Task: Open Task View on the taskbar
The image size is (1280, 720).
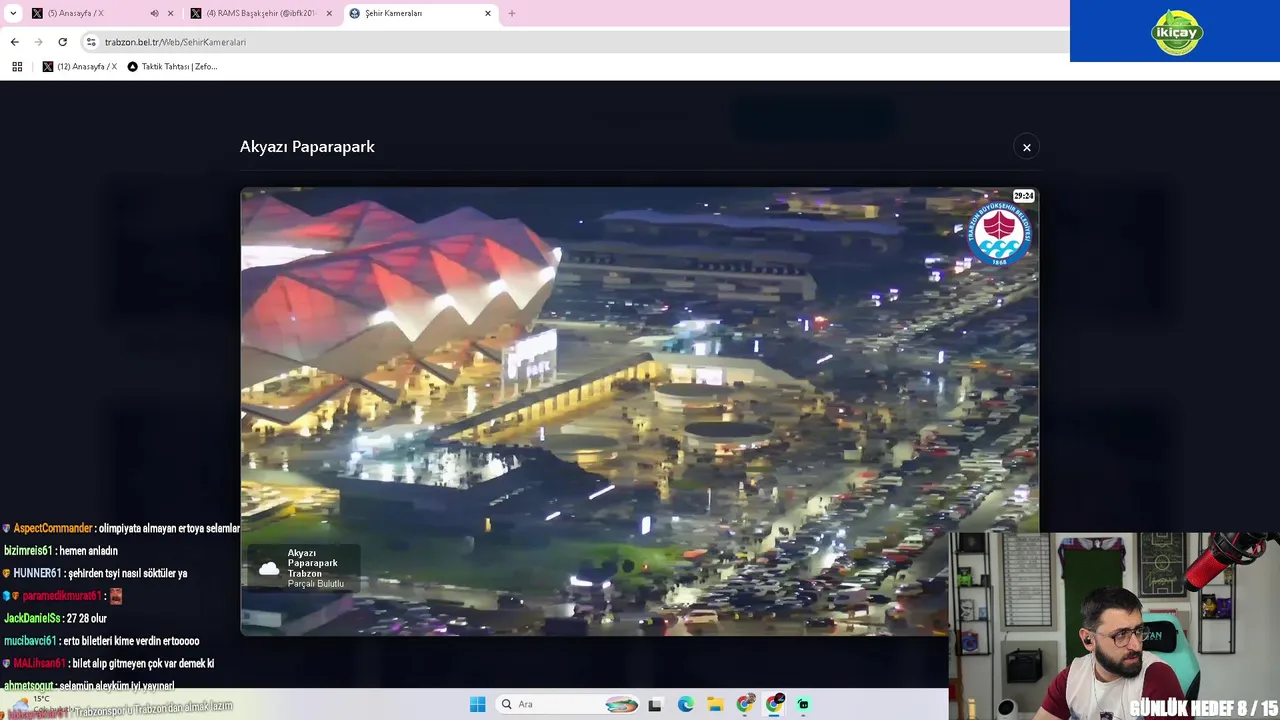Action: click(655, 704)
